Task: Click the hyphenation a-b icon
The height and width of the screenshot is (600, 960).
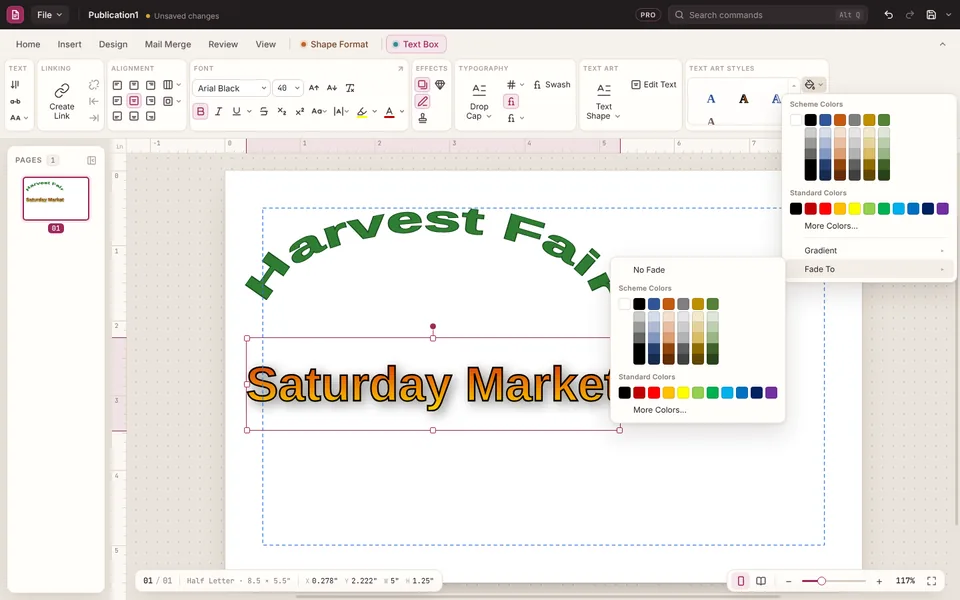Action: (x=15, y=102)
